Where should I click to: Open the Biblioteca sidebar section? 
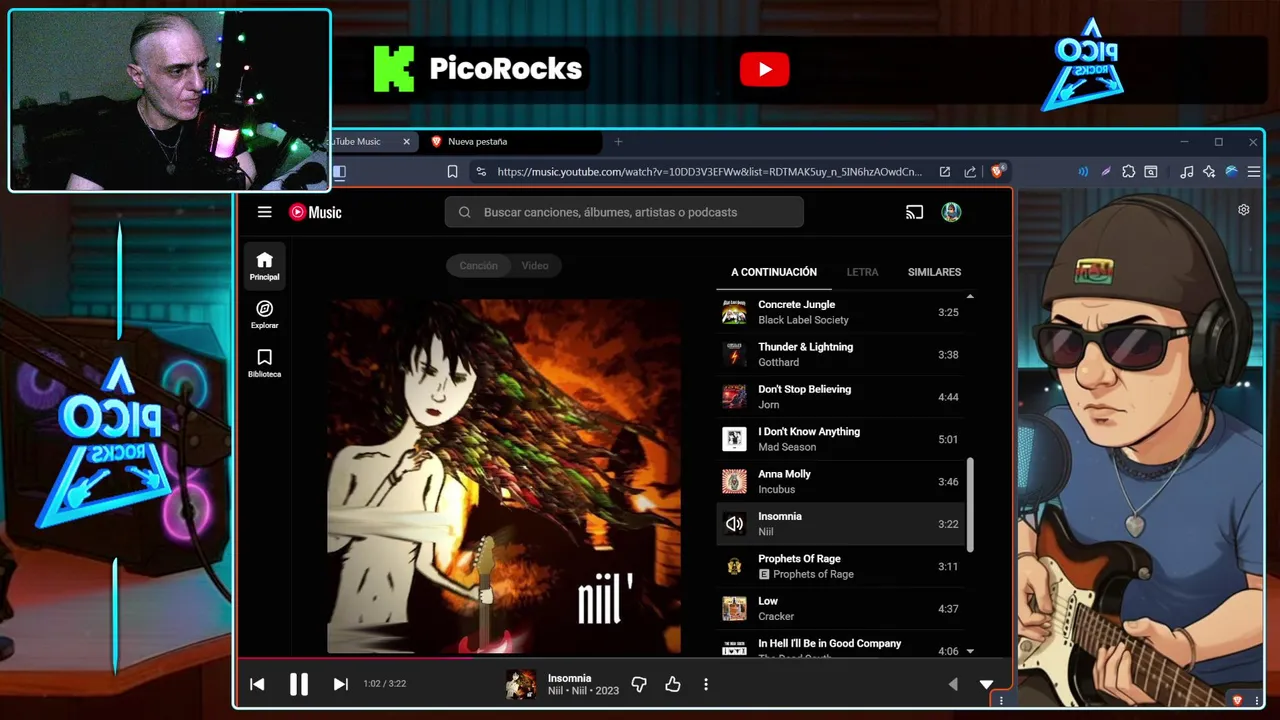(264, 363)
